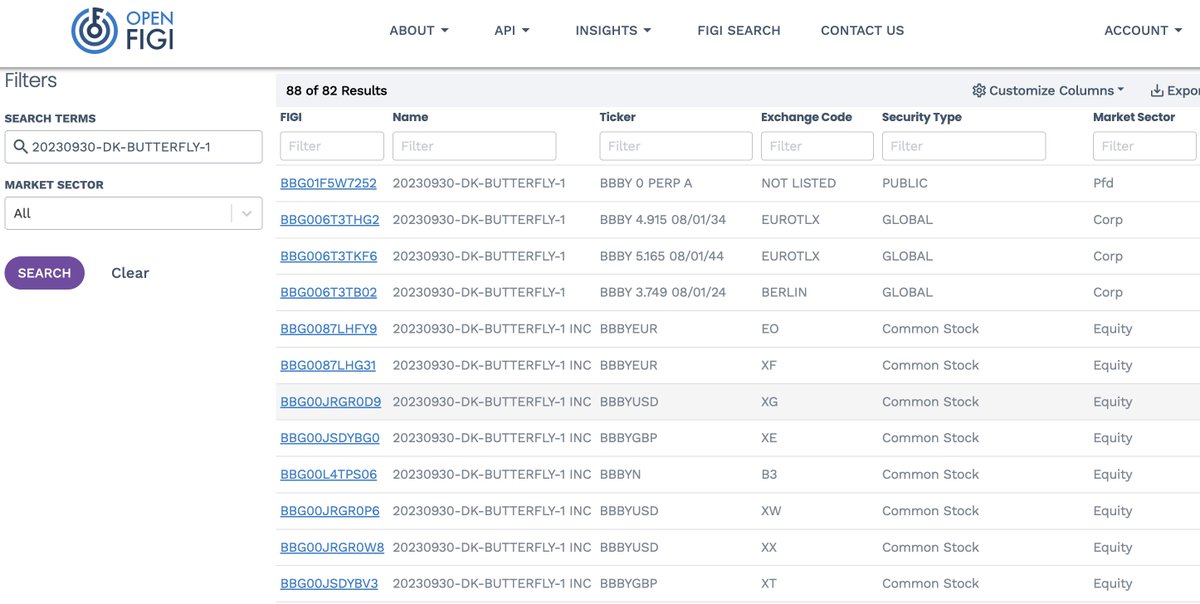Open FIGI link BBG006T3TB02
1200x604 pixels.
[x=328, y=292]
